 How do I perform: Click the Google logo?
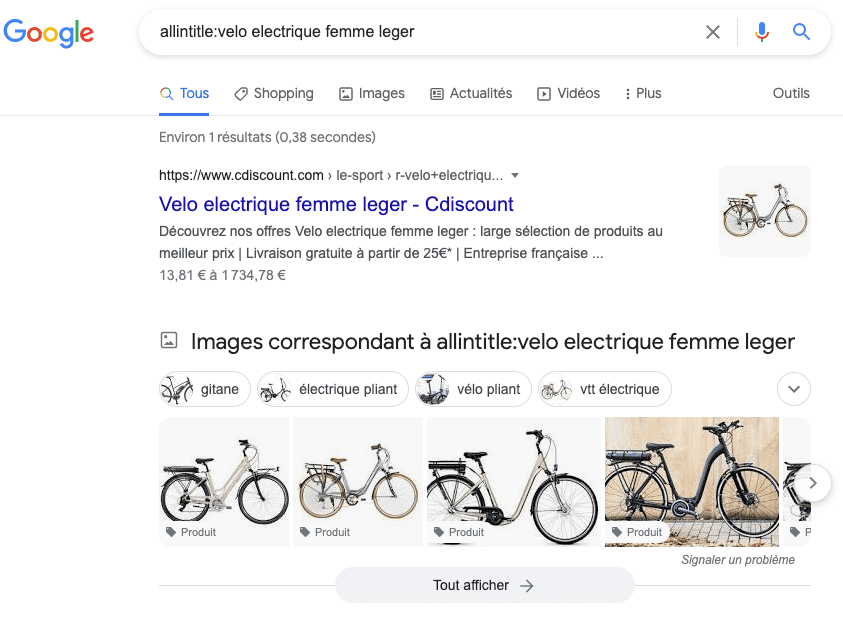click(x=49, y=32)
